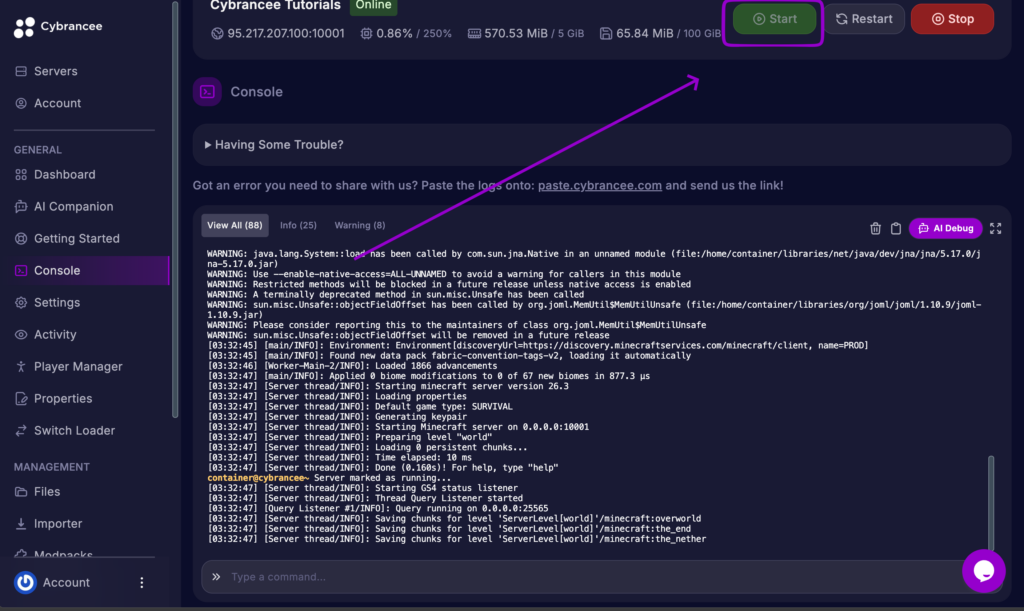Click the memory usage icon

(474, 33)
